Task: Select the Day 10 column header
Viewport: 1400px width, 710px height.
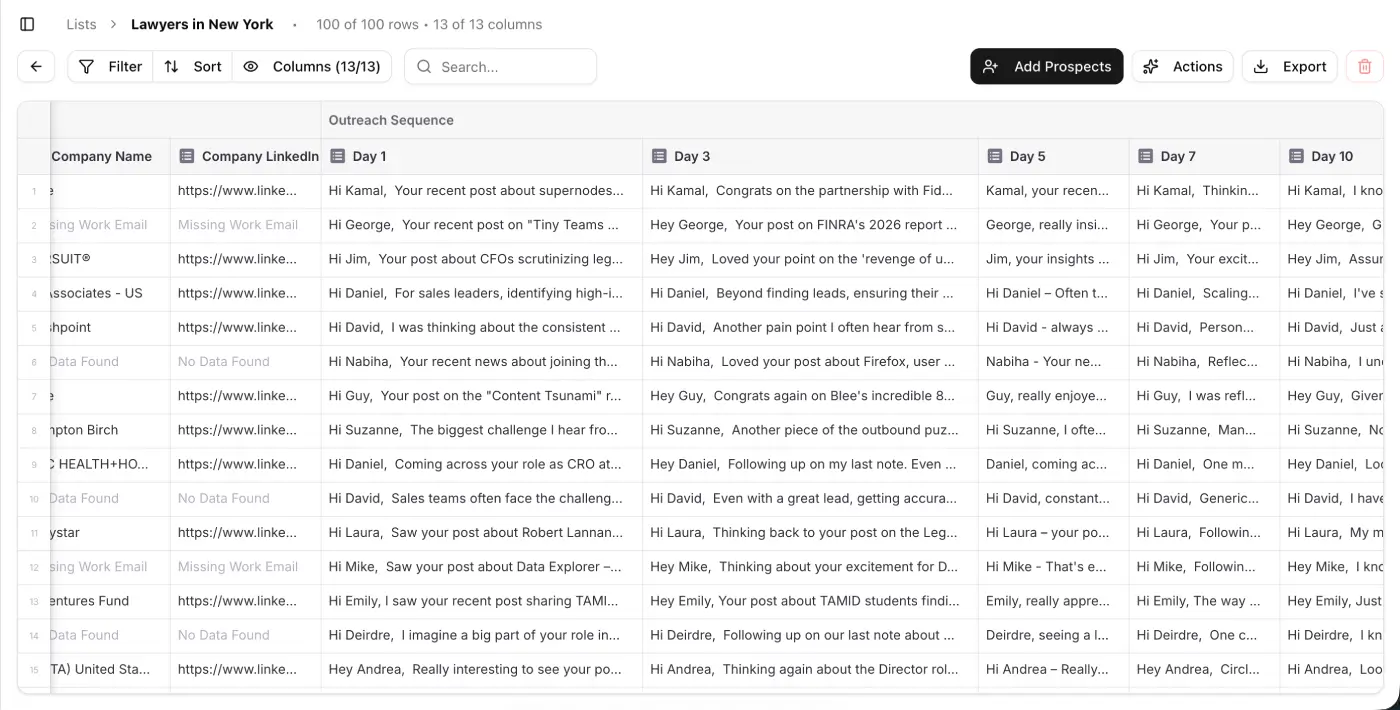Action: [x=1331, y=156]
